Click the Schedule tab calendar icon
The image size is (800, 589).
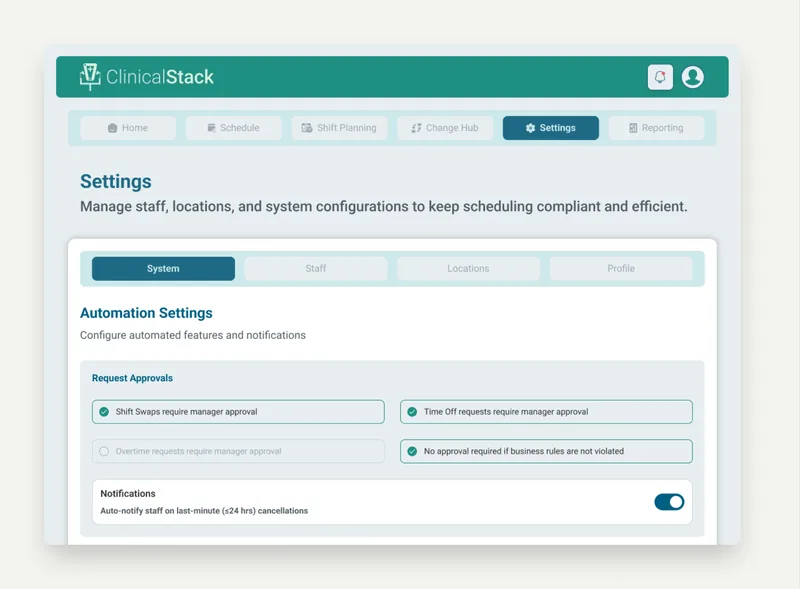[211, 128]
